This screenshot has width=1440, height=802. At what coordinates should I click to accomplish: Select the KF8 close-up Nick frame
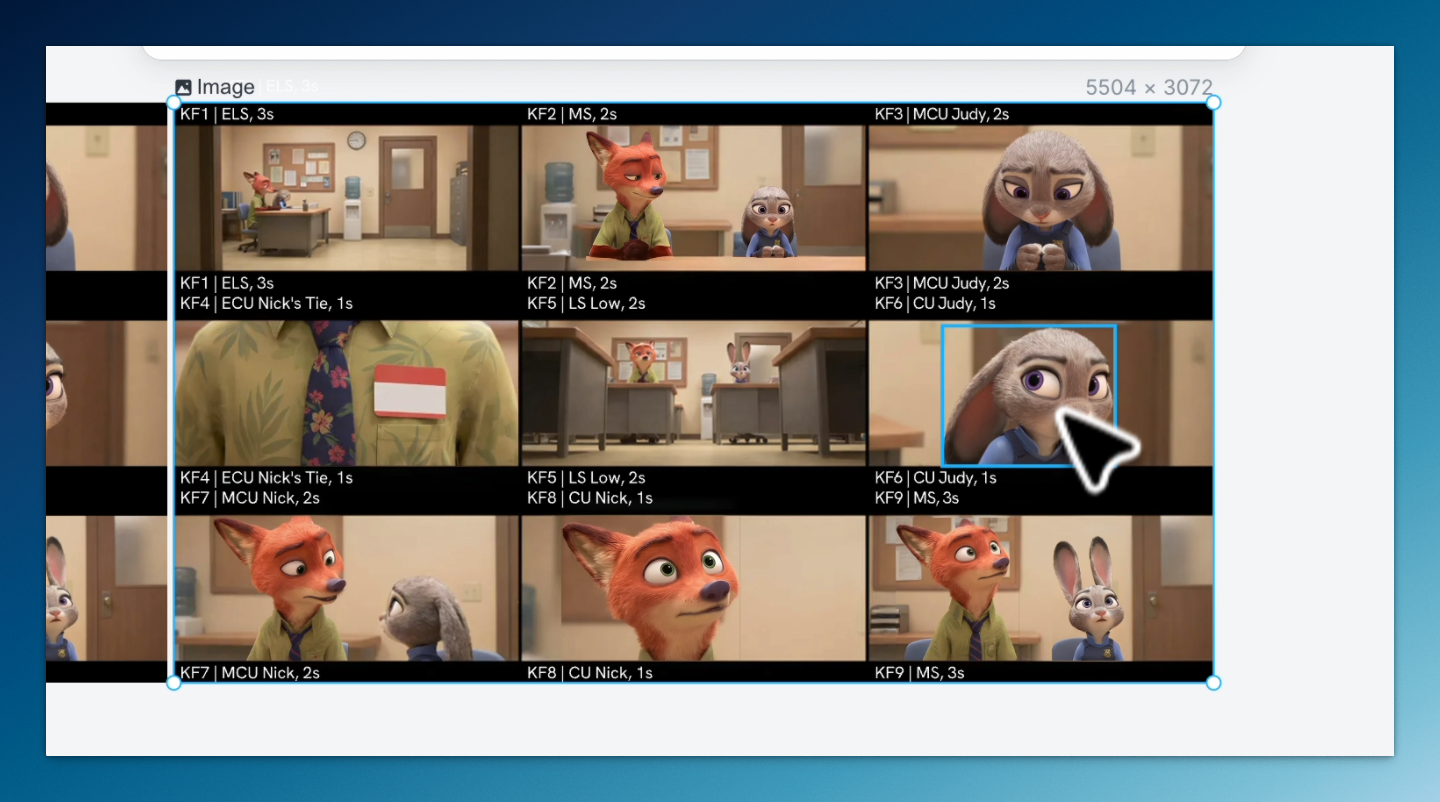693,588
